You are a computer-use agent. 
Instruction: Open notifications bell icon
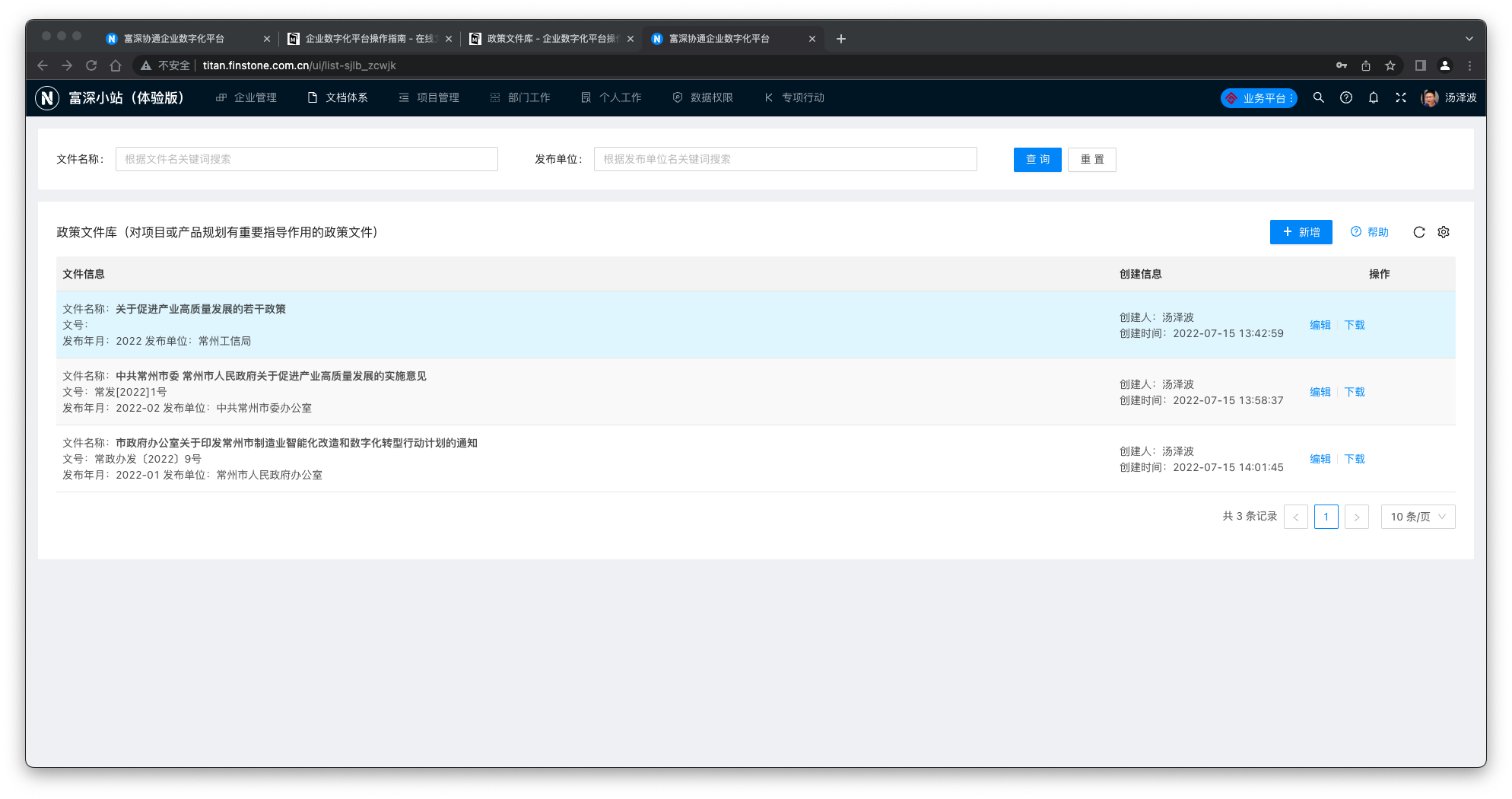point(1374,97)
